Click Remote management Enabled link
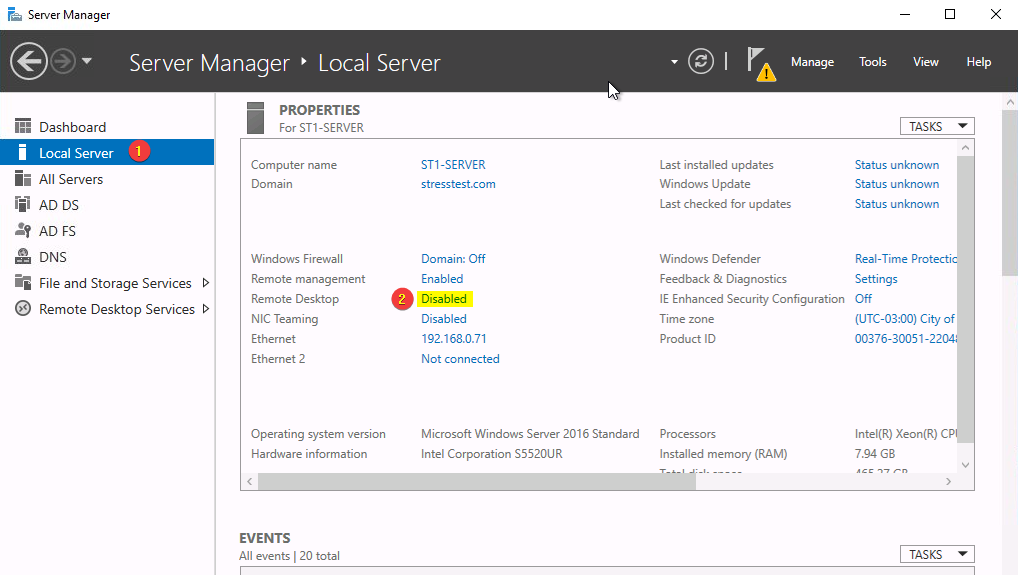The image size is (1018, 575). (442, 278)
